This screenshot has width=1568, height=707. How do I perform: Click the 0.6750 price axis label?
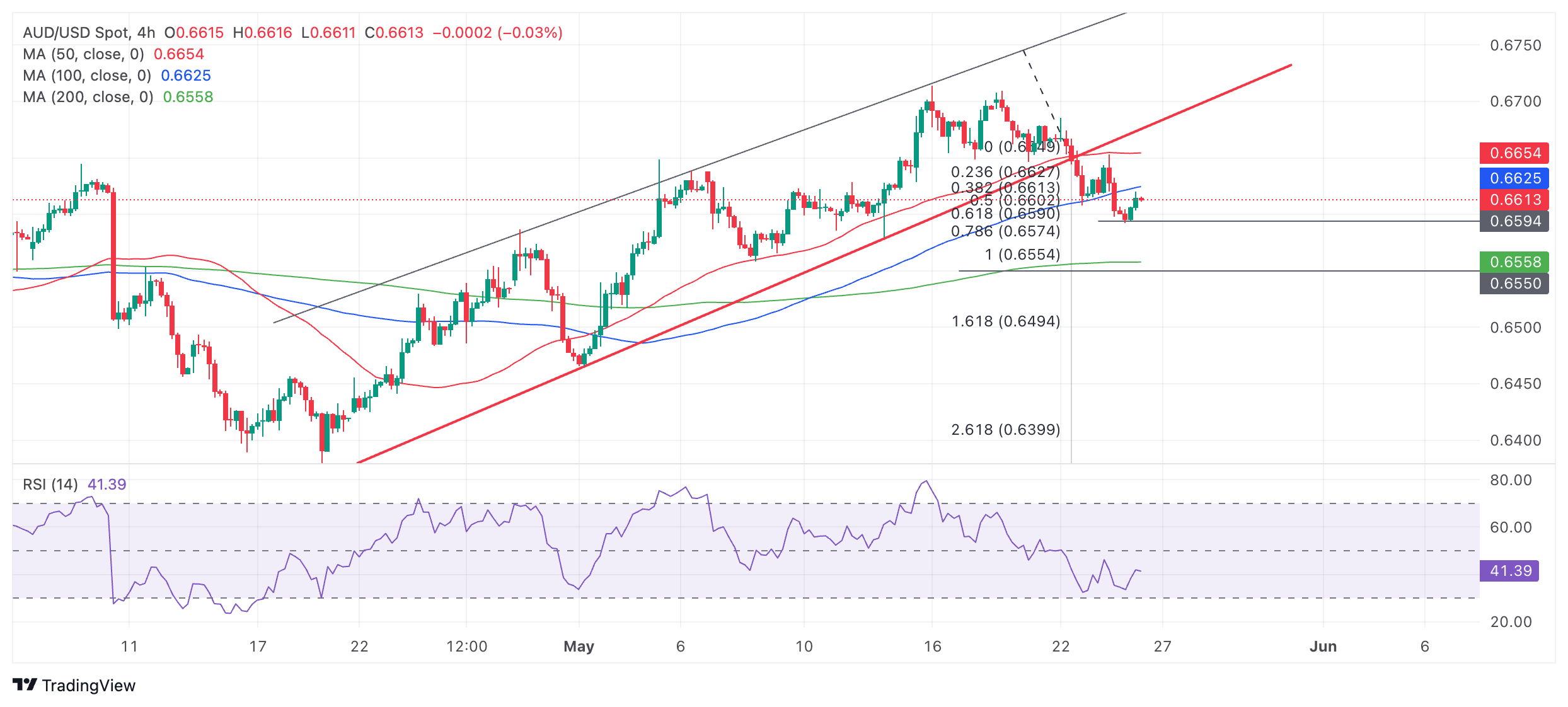(1515, 45)
